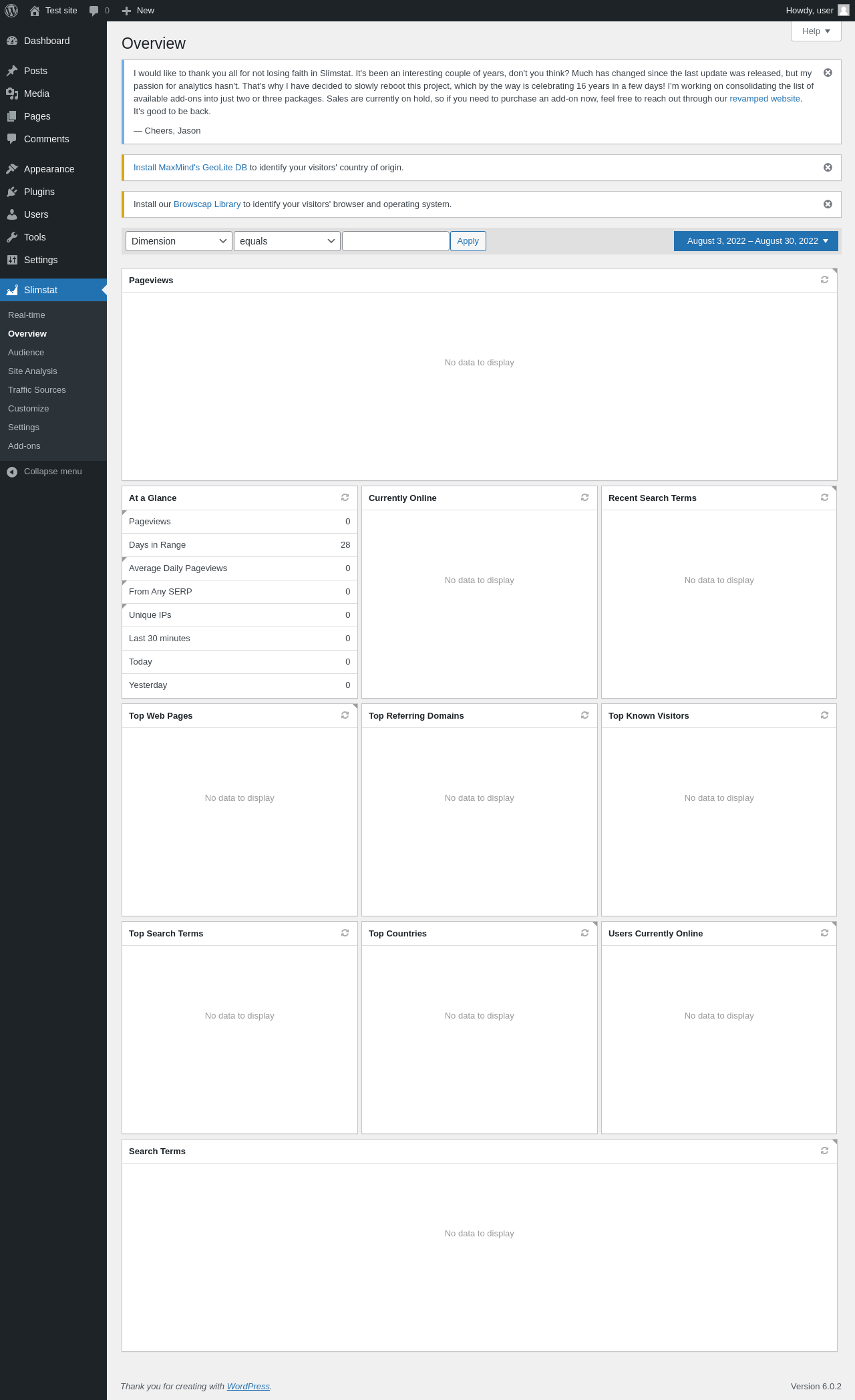Viewport: 855px width, 1400px height.
Task: Open the Tools menu
Action: click(x=53, y=237)
